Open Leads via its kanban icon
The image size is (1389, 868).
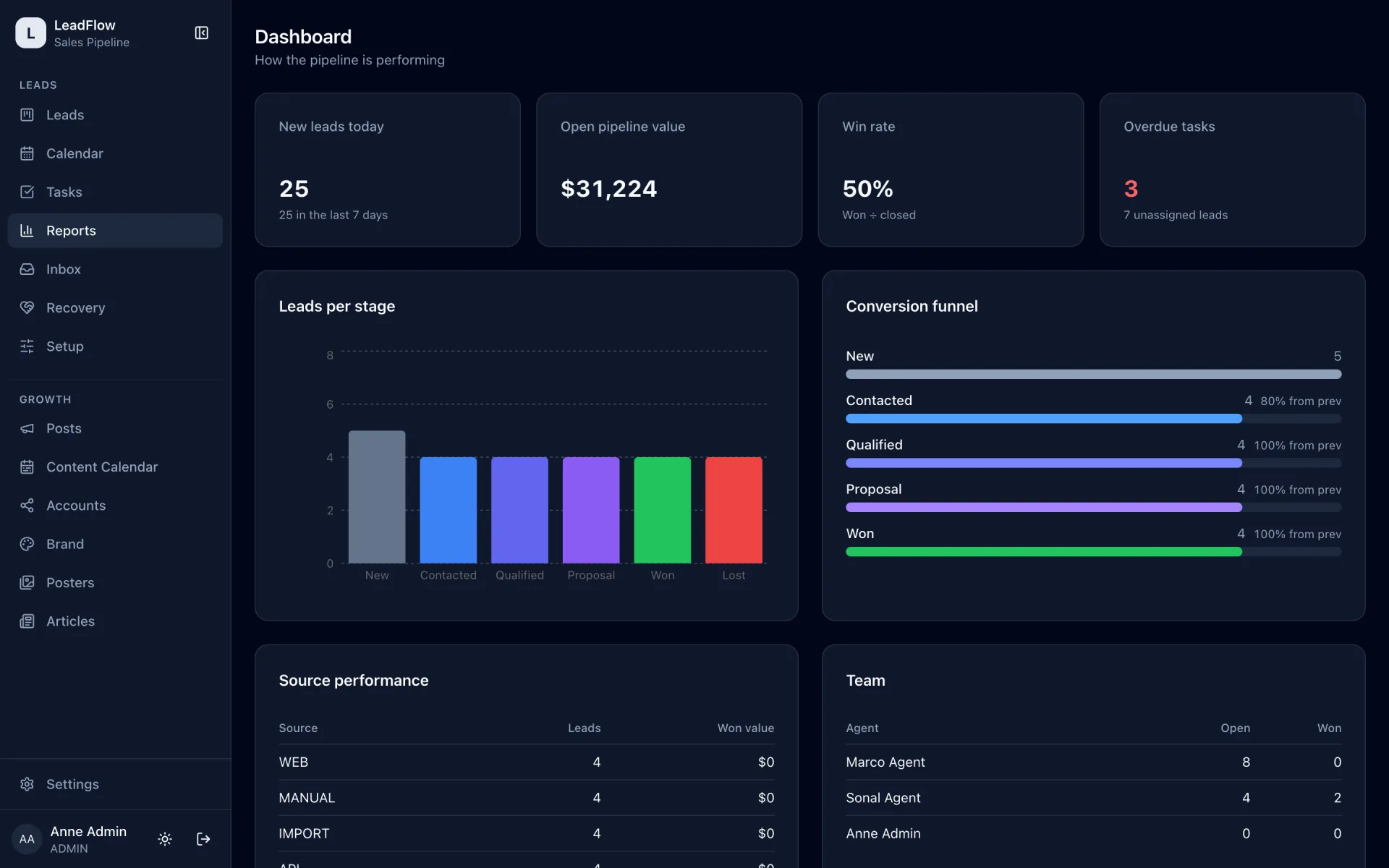pos(27,115)
